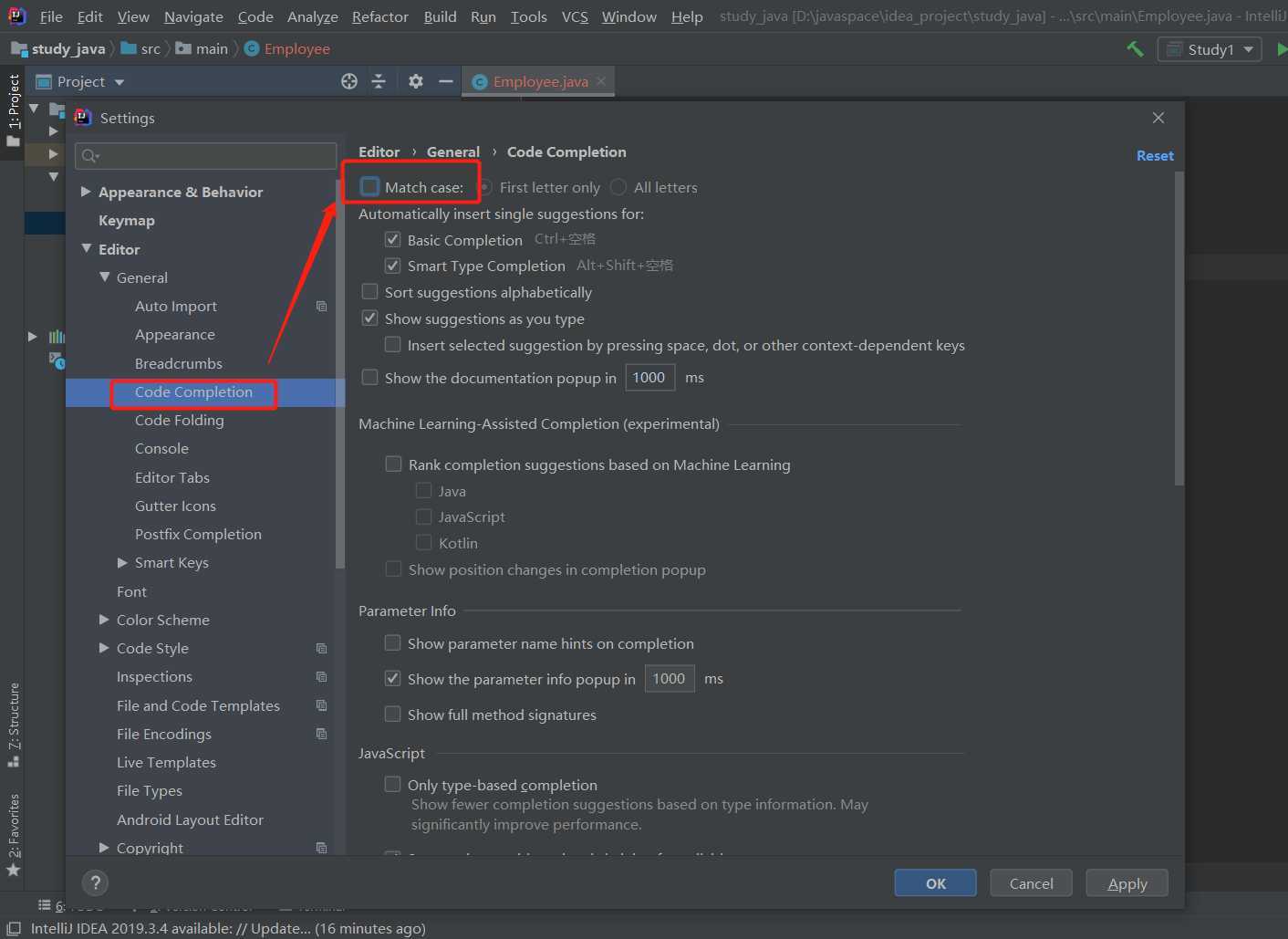Image resolution: width=1288 pixels, height=939 pixels.
Task: Expand the Color Scheme node
Action: pyautogui.click(x=104, y=620)
